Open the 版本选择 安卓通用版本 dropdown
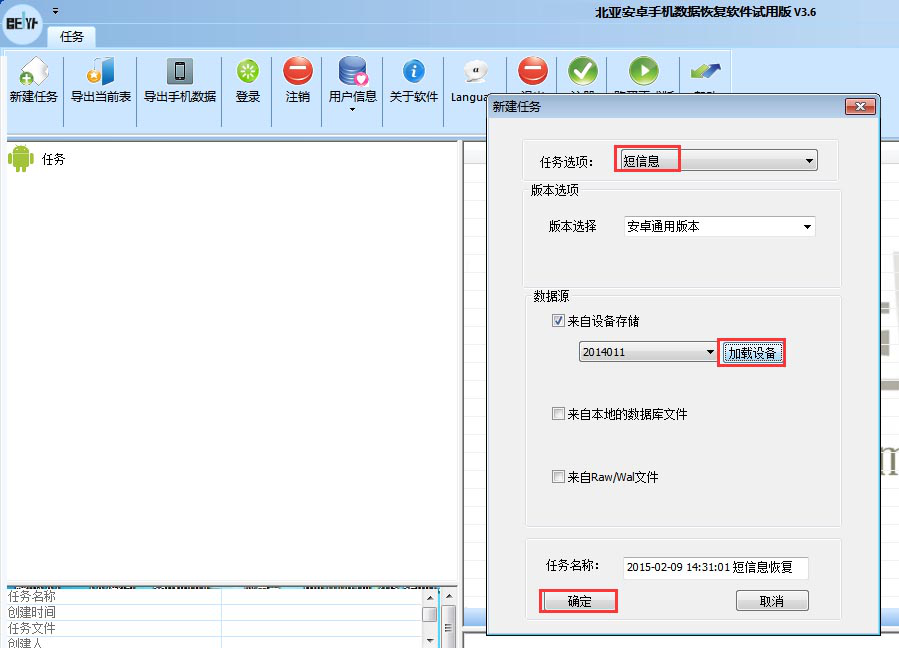Viewport: 899px width, 648px height. [x=720, y=226]
